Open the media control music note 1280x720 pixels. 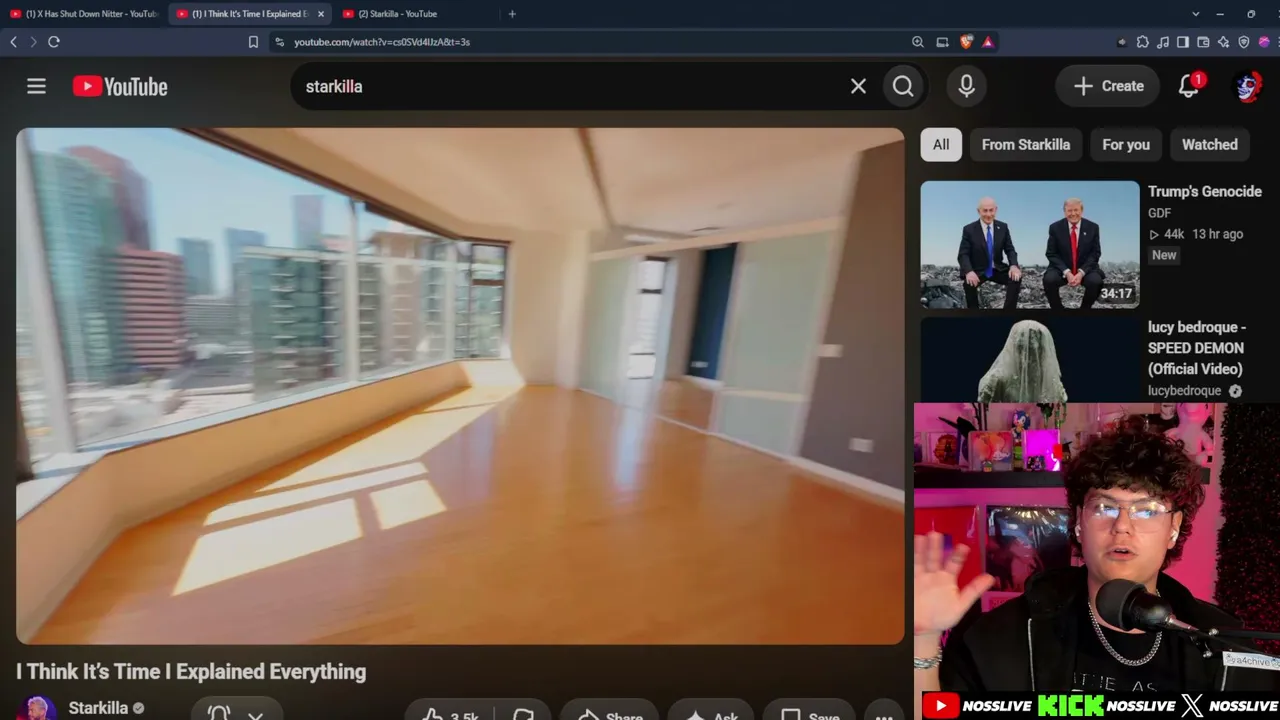tap(1163, 42)
